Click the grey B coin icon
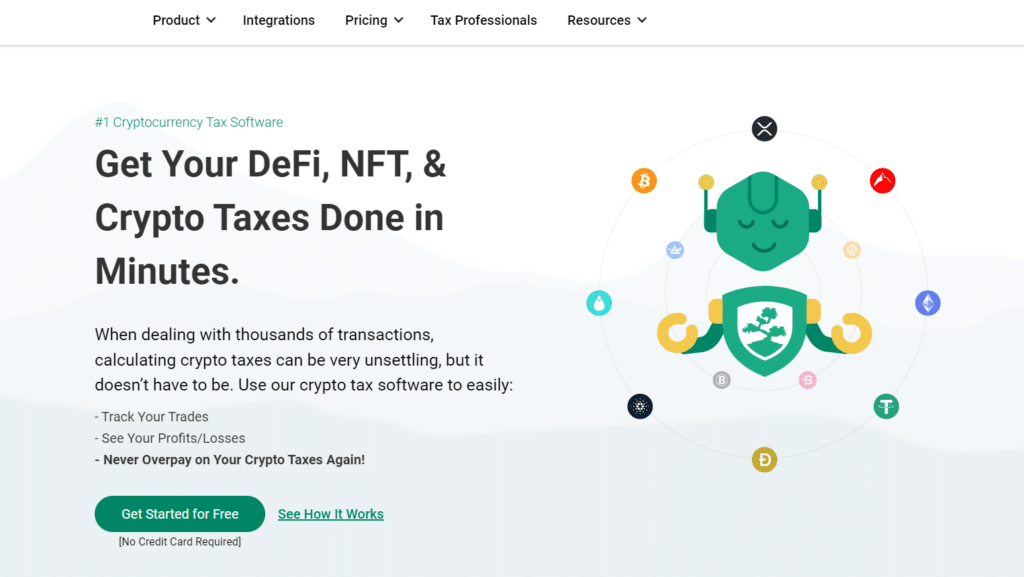Viewport: 1024px width, 577px height. pyautogui.click(x=722, y=380)
